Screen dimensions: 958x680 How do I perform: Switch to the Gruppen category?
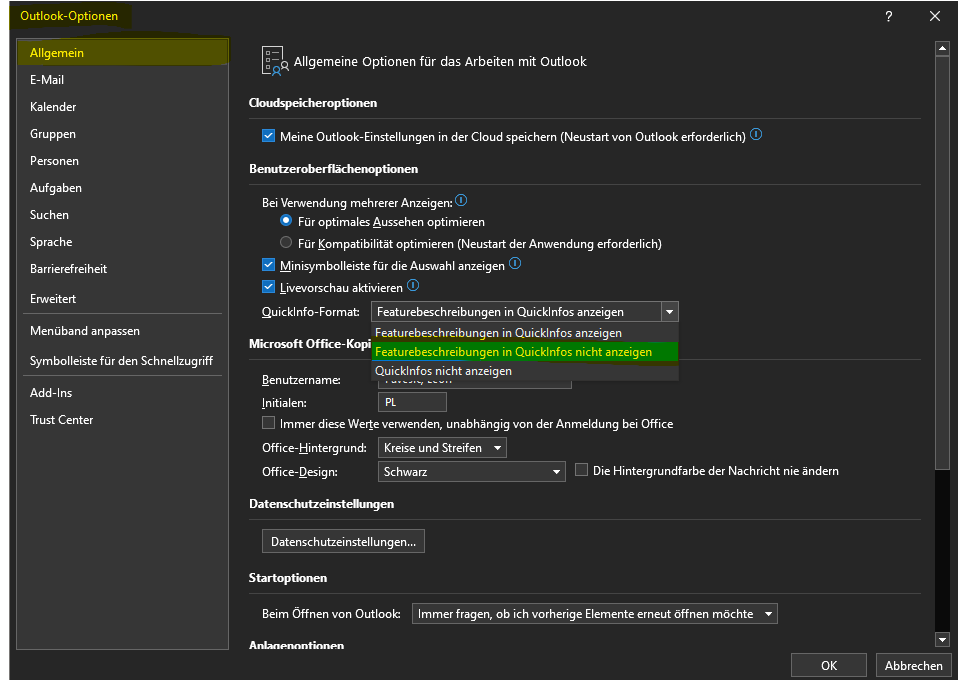123,133
